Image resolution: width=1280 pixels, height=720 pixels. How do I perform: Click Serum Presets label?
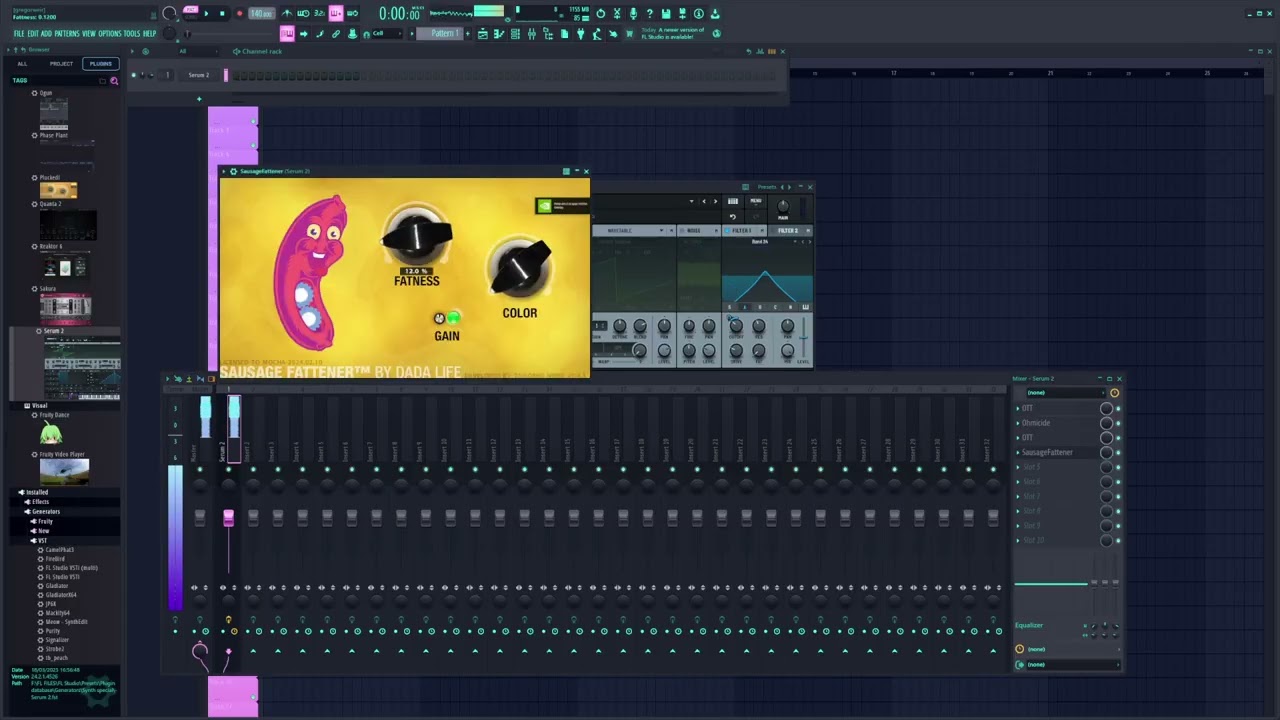767,187
